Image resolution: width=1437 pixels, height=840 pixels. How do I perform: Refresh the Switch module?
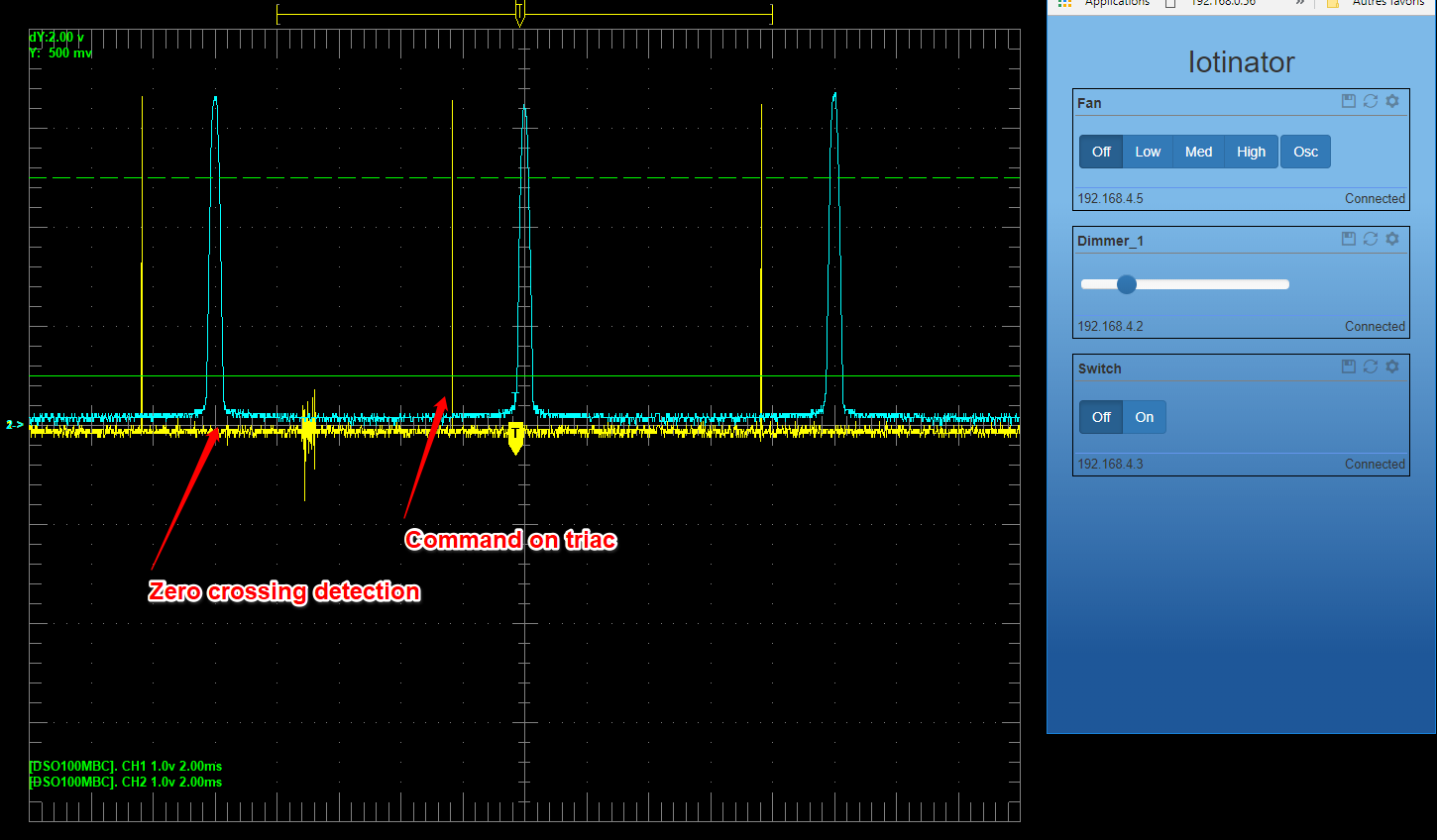[x=1371, y=367]
